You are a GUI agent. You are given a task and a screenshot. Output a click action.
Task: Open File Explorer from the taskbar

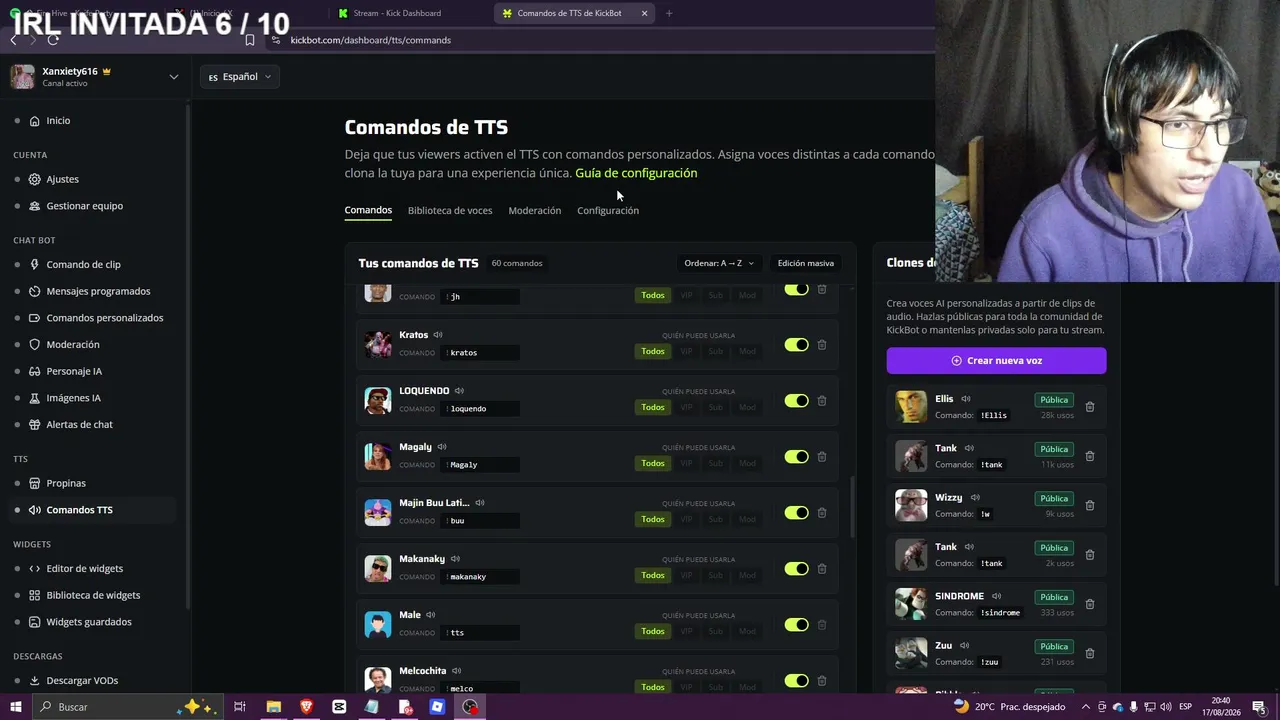[x=273, y=707]
